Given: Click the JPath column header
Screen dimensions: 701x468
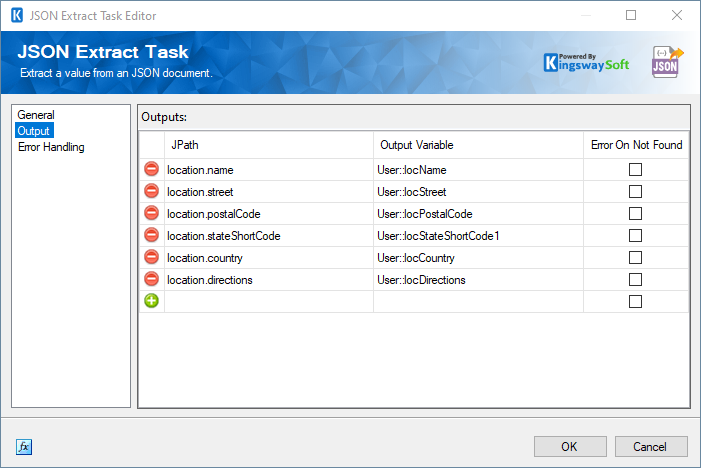Looking at the screenshot, I should (268, 145).
